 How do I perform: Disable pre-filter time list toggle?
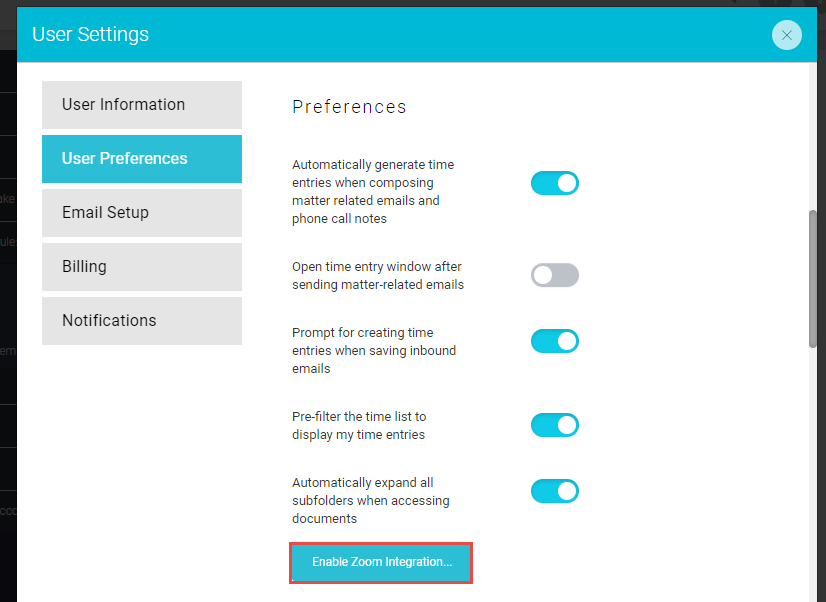tap(555, 425)
